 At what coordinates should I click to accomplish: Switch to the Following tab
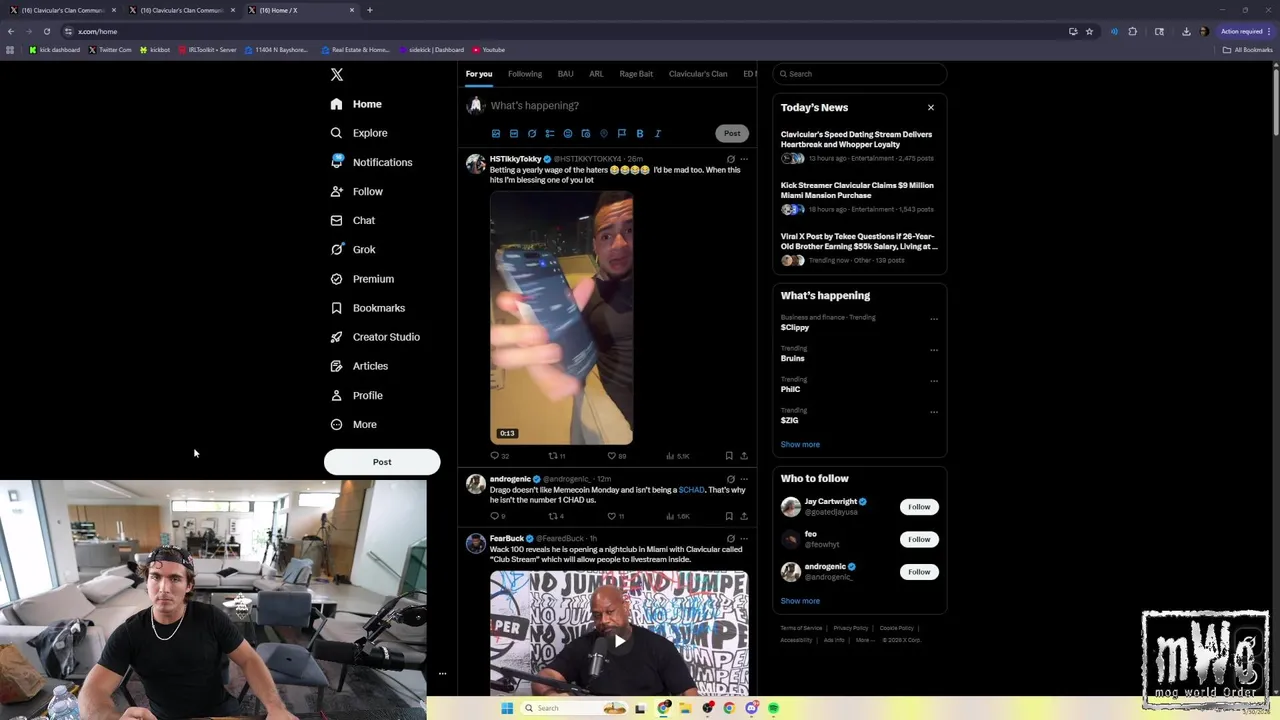click(524, 74)
